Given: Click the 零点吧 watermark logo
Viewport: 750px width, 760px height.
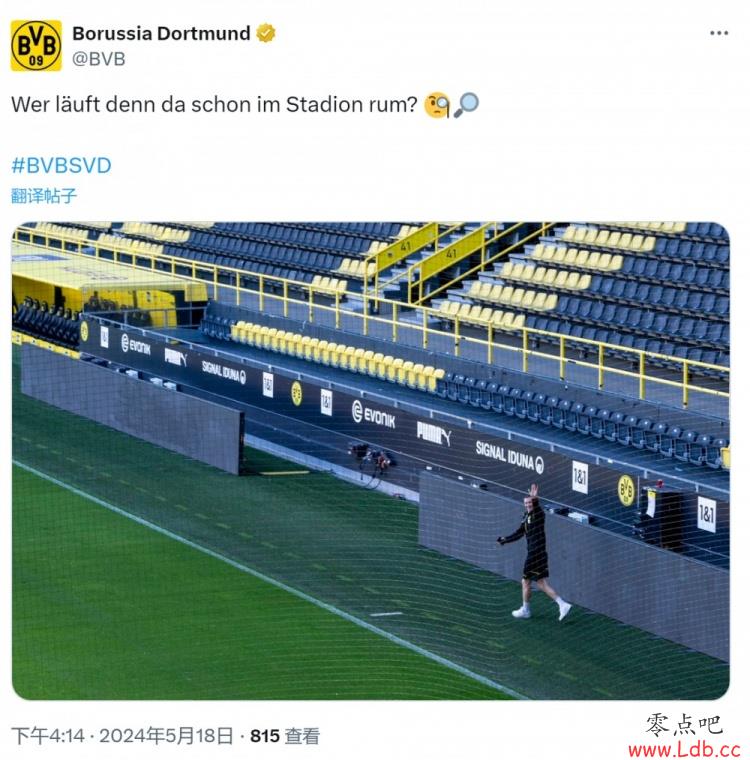Looking at the screenshot, I should tap(684, 725).
